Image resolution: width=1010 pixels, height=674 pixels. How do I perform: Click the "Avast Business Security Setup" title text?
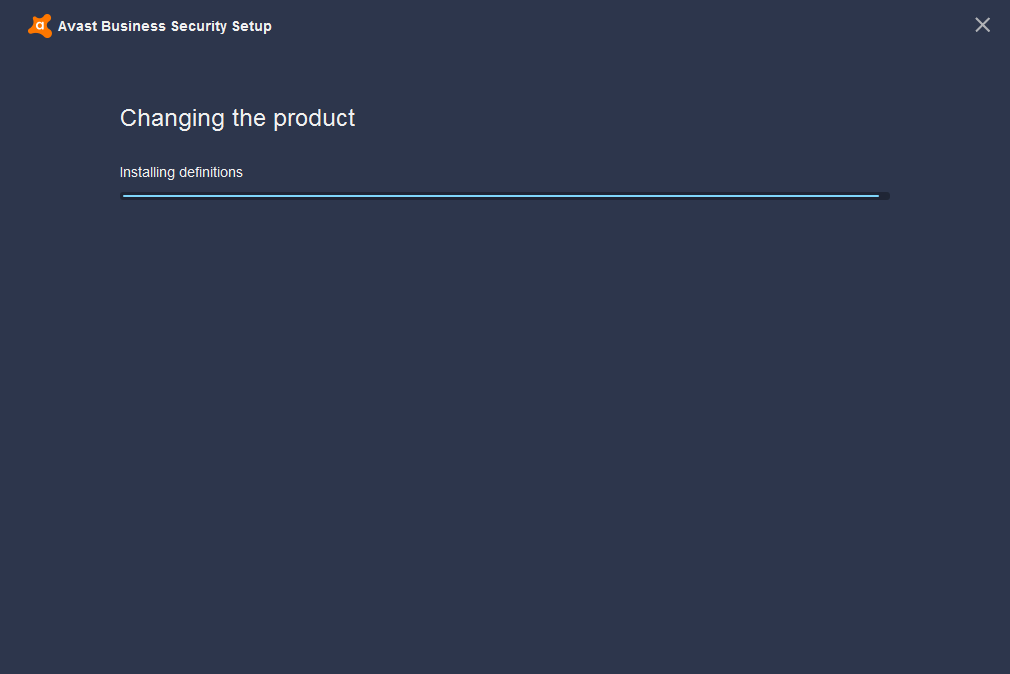tap(165, 26)
